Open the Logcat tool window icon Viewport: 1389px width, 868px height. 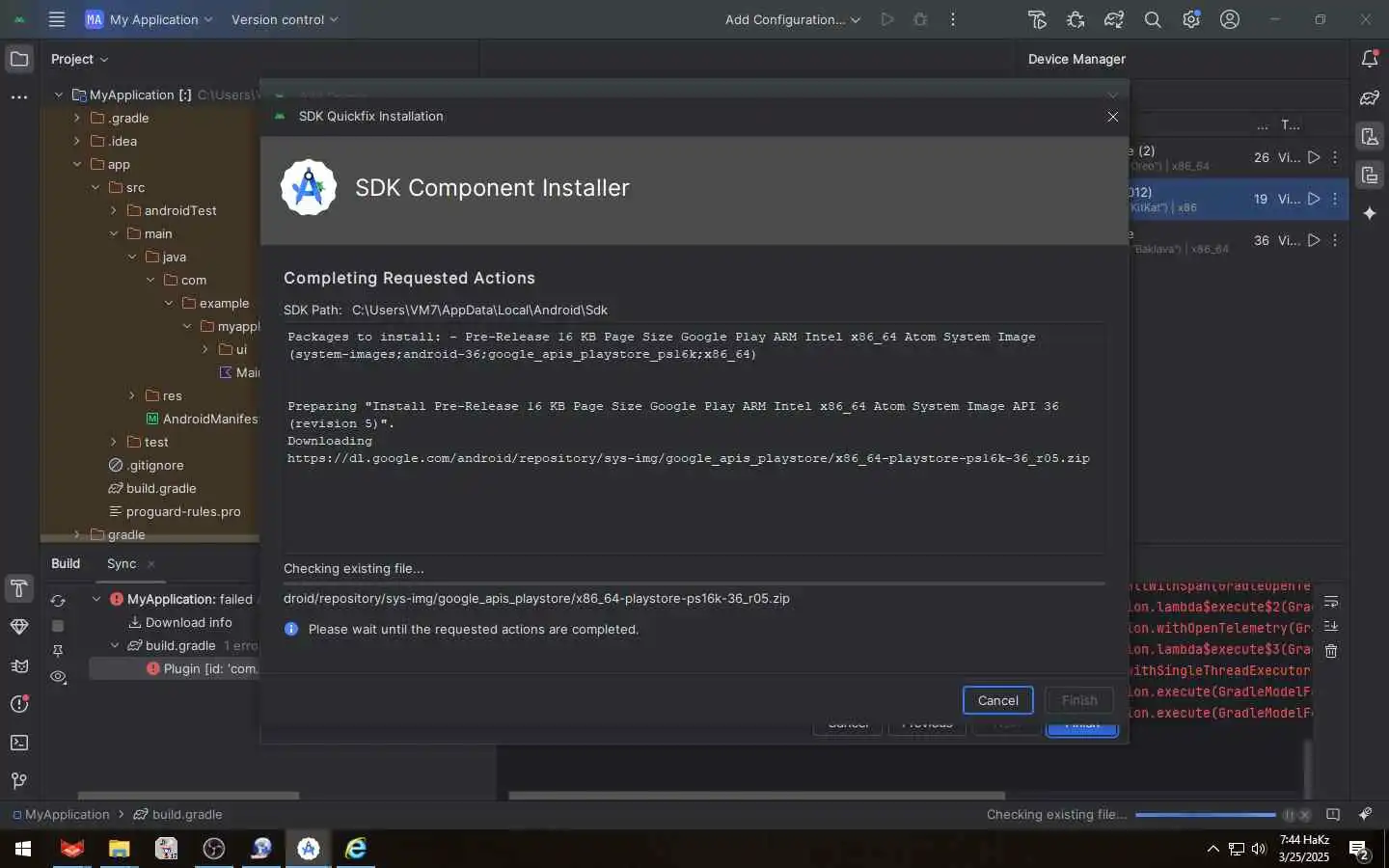pyautogui.click(x=18, y=665)
